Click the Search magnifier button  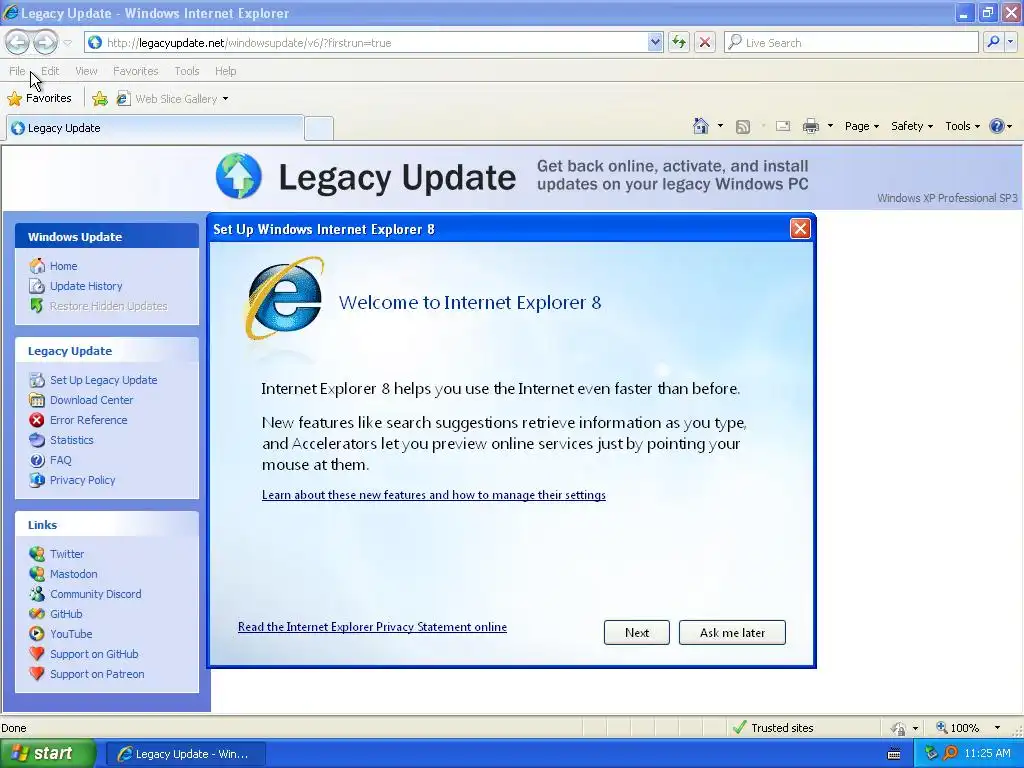click(993, 42)
